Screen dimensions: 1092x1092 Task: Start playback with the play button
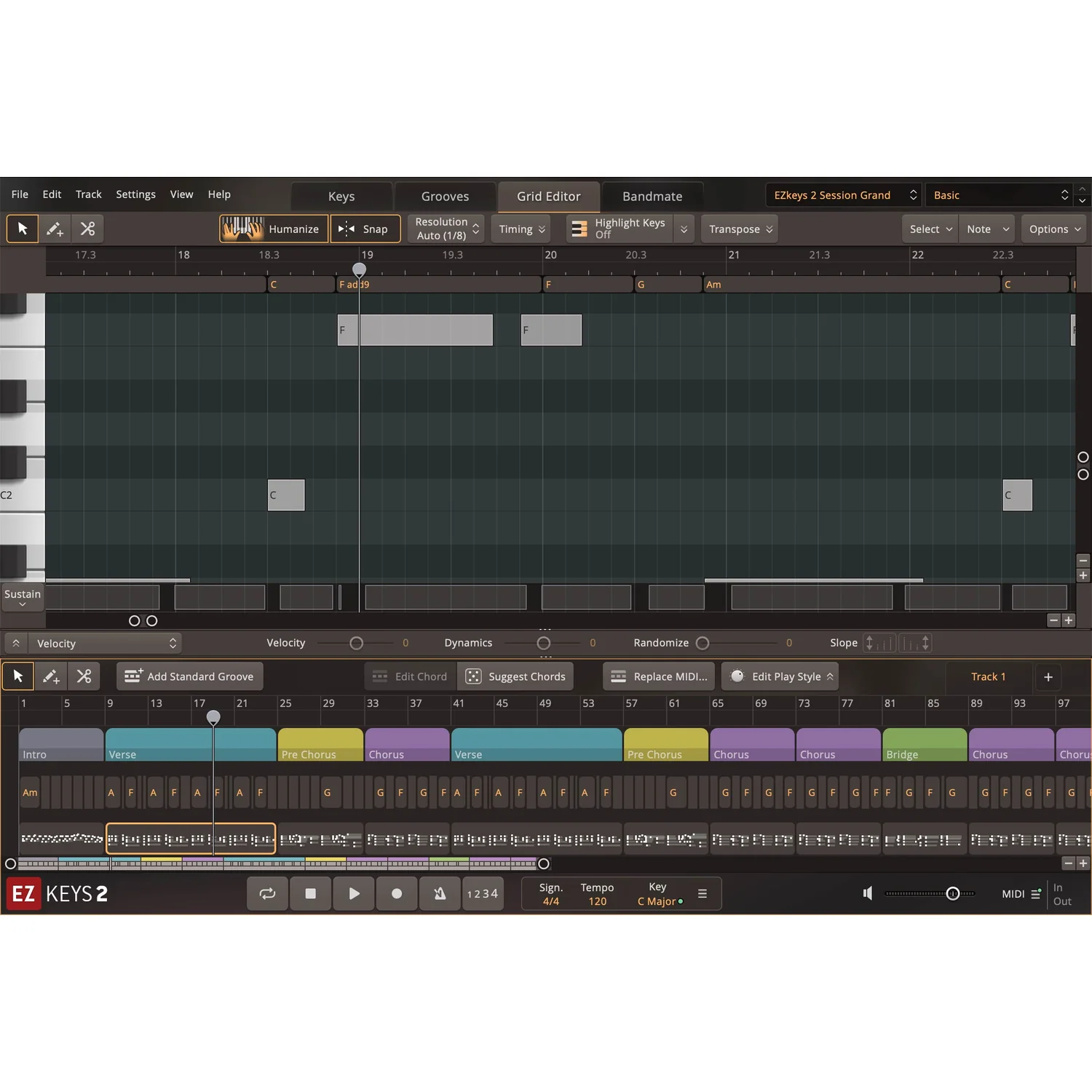coord(354,893)
